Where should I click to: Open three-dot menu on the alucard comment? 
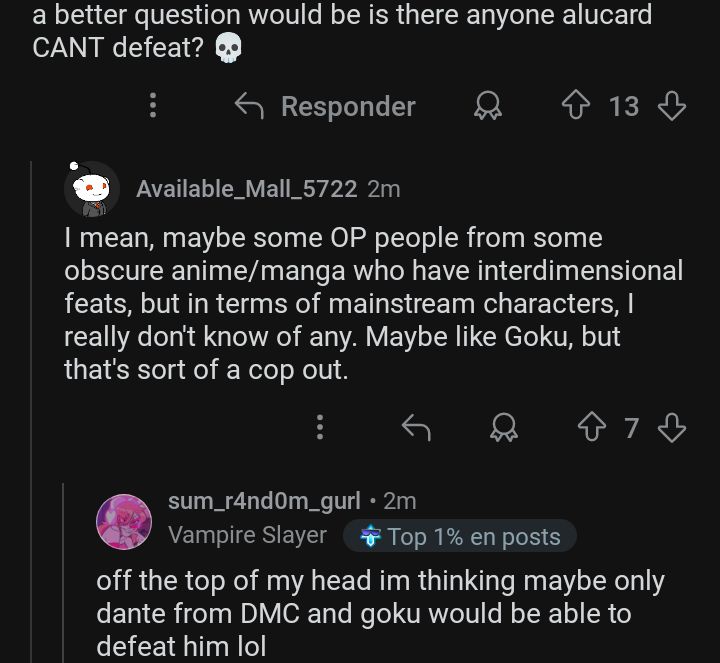click(153, 106)
